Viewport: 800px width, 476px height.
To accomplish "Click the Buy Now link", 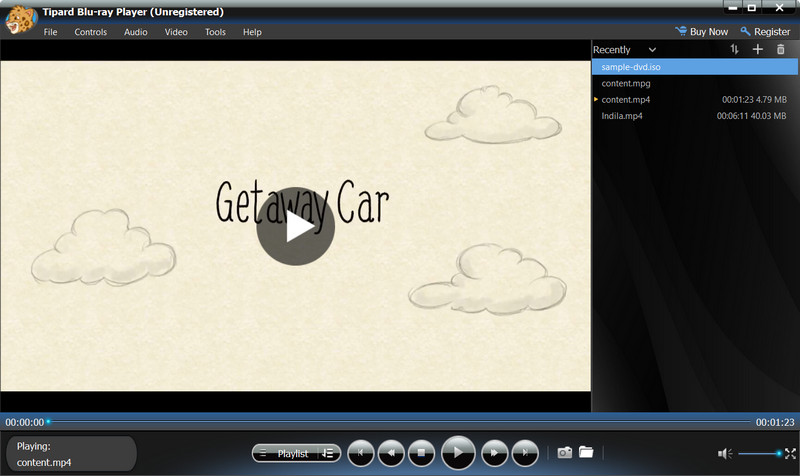I will [x=702, y=32].
